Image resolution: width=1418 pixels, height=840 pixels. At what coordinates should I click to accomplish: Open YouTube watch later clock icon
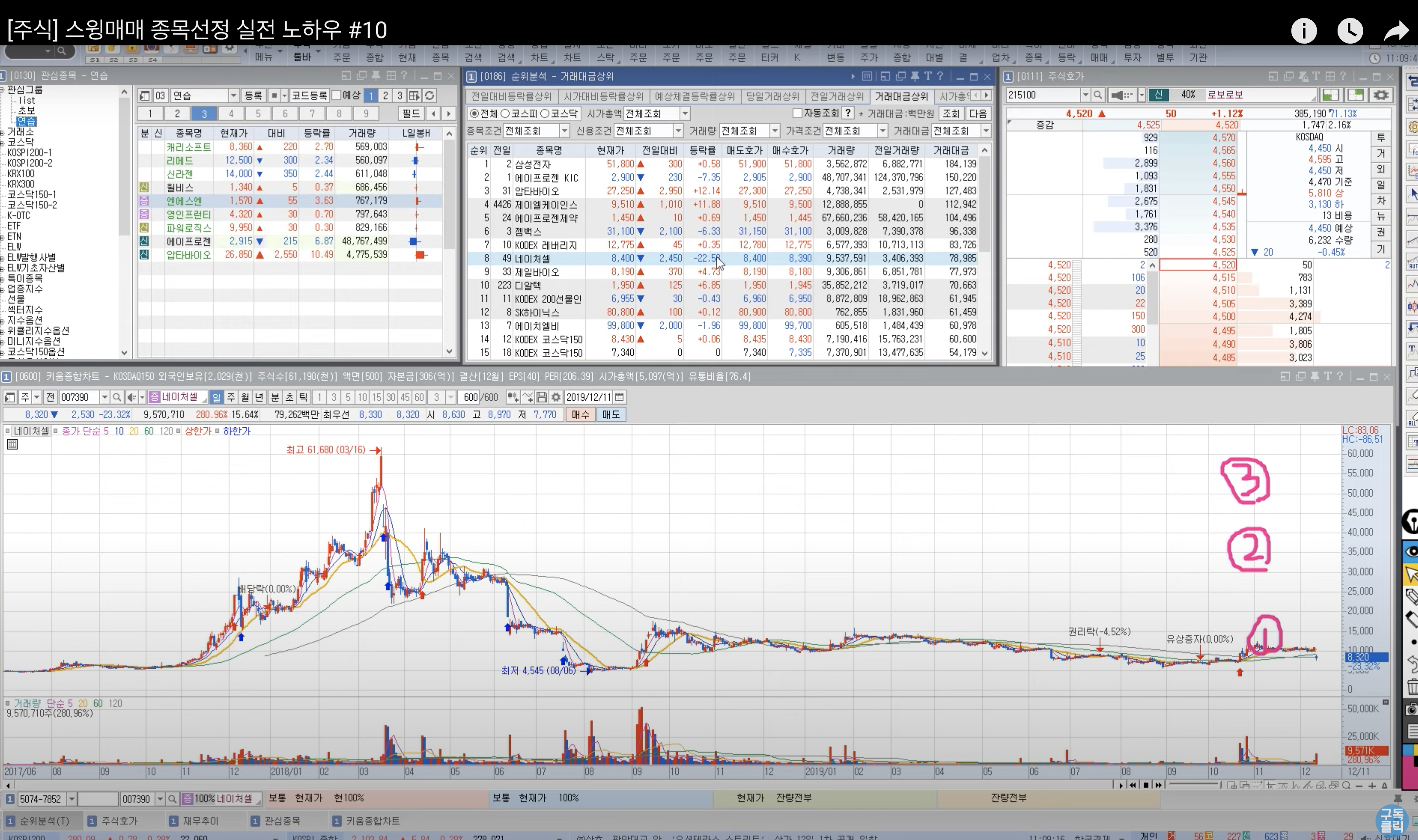pos(1350,30)
